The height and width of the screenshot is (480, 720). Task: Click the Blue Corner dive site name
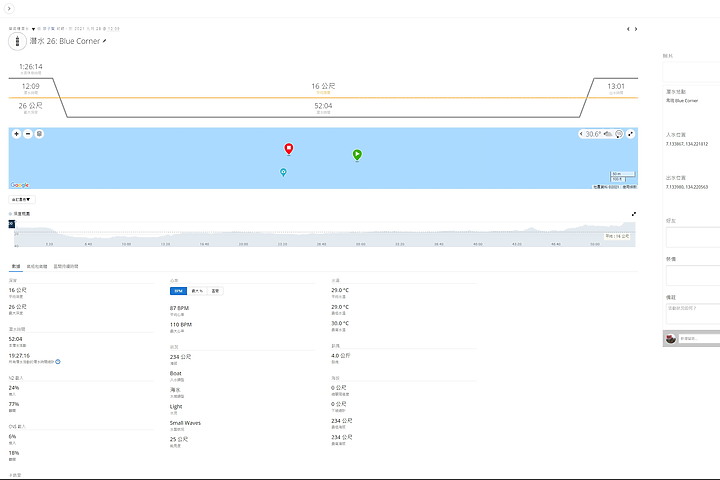[x=682, y=101]
